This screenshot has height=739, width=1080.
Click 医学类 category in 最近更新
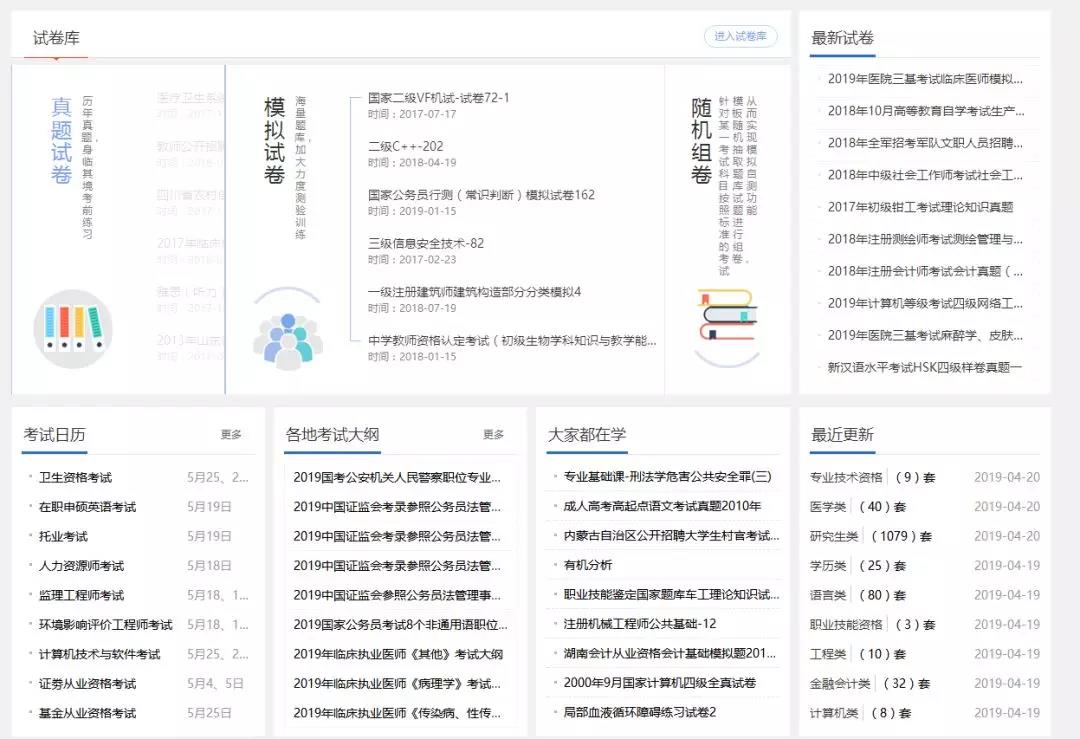click(828, 507)
